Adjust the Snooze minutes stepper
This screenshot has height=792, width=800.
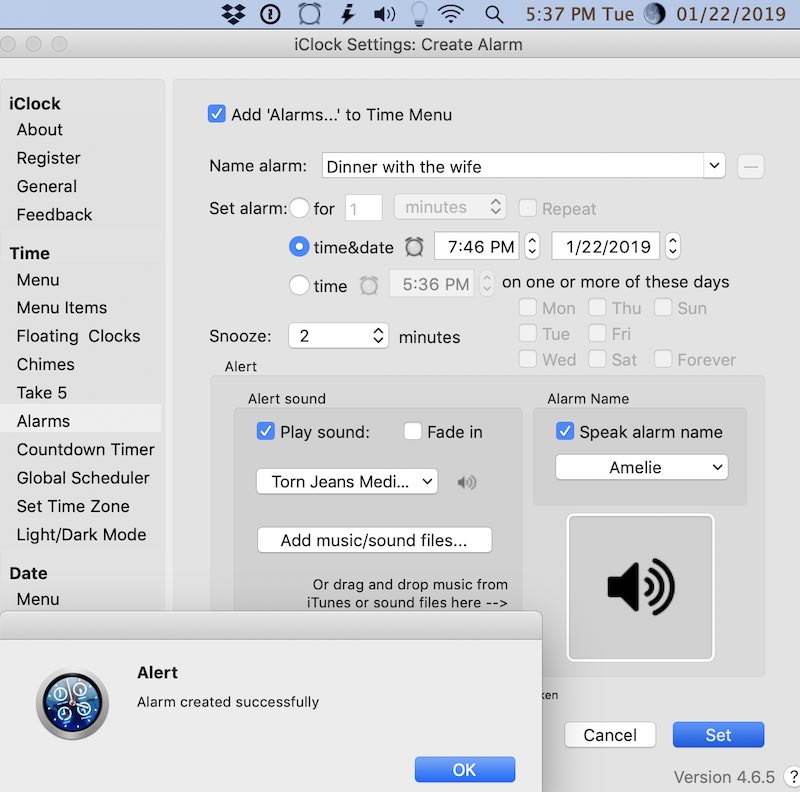coord(378,336)
